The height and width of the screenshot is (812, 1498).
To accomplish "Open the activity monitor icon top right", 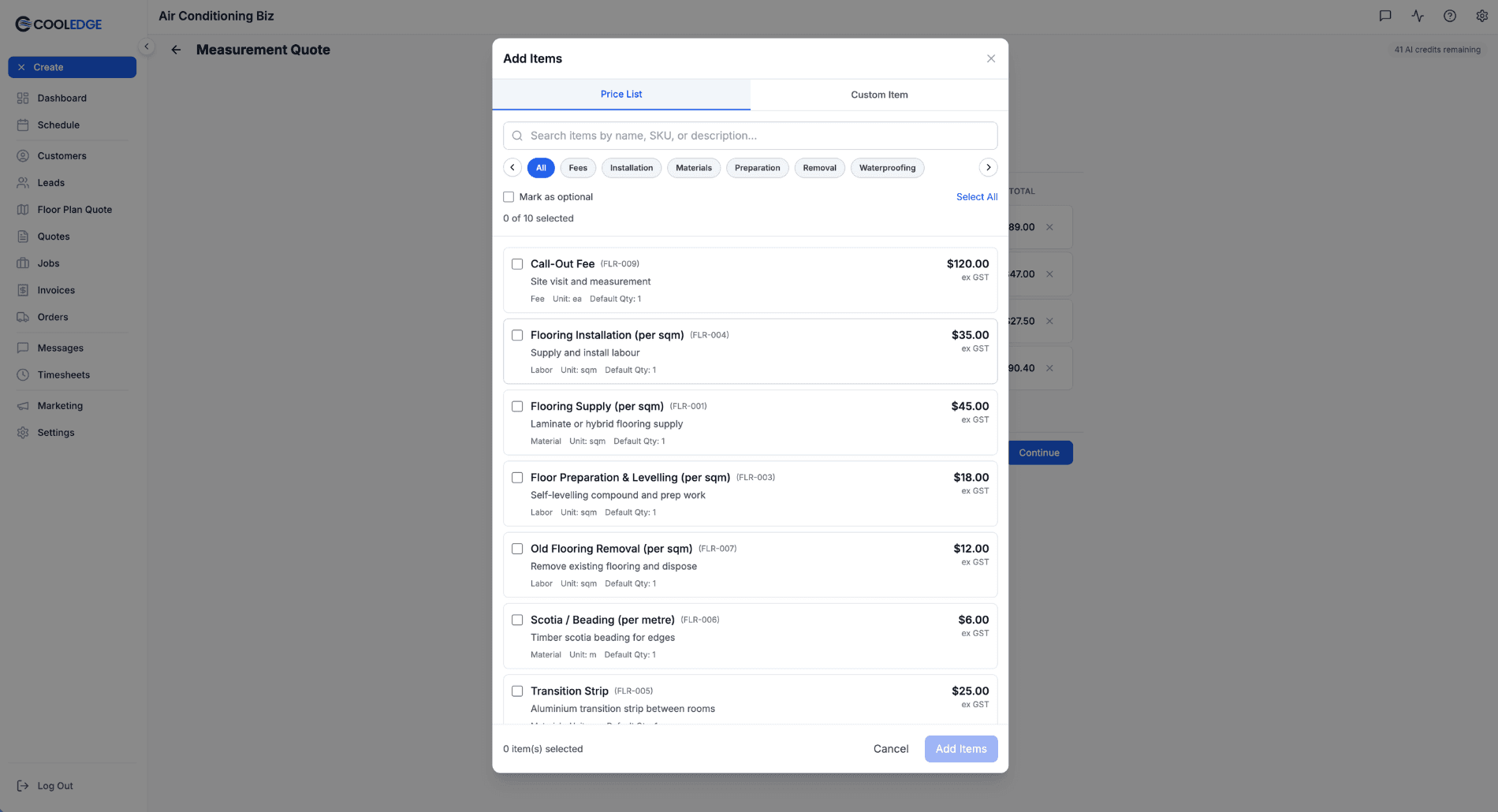I will point(1417,16).
